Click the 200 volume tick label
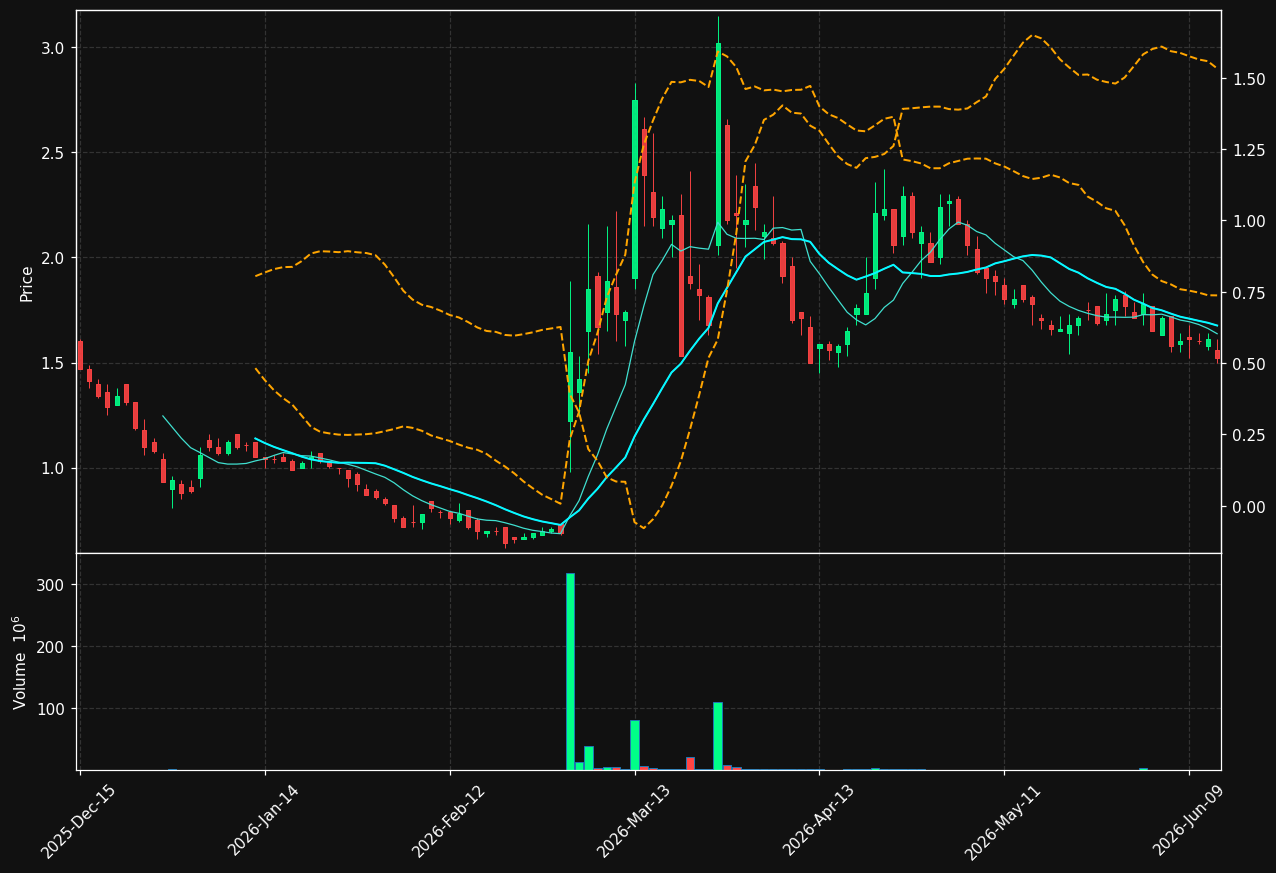1276x873 pixels. click(52, 647)
